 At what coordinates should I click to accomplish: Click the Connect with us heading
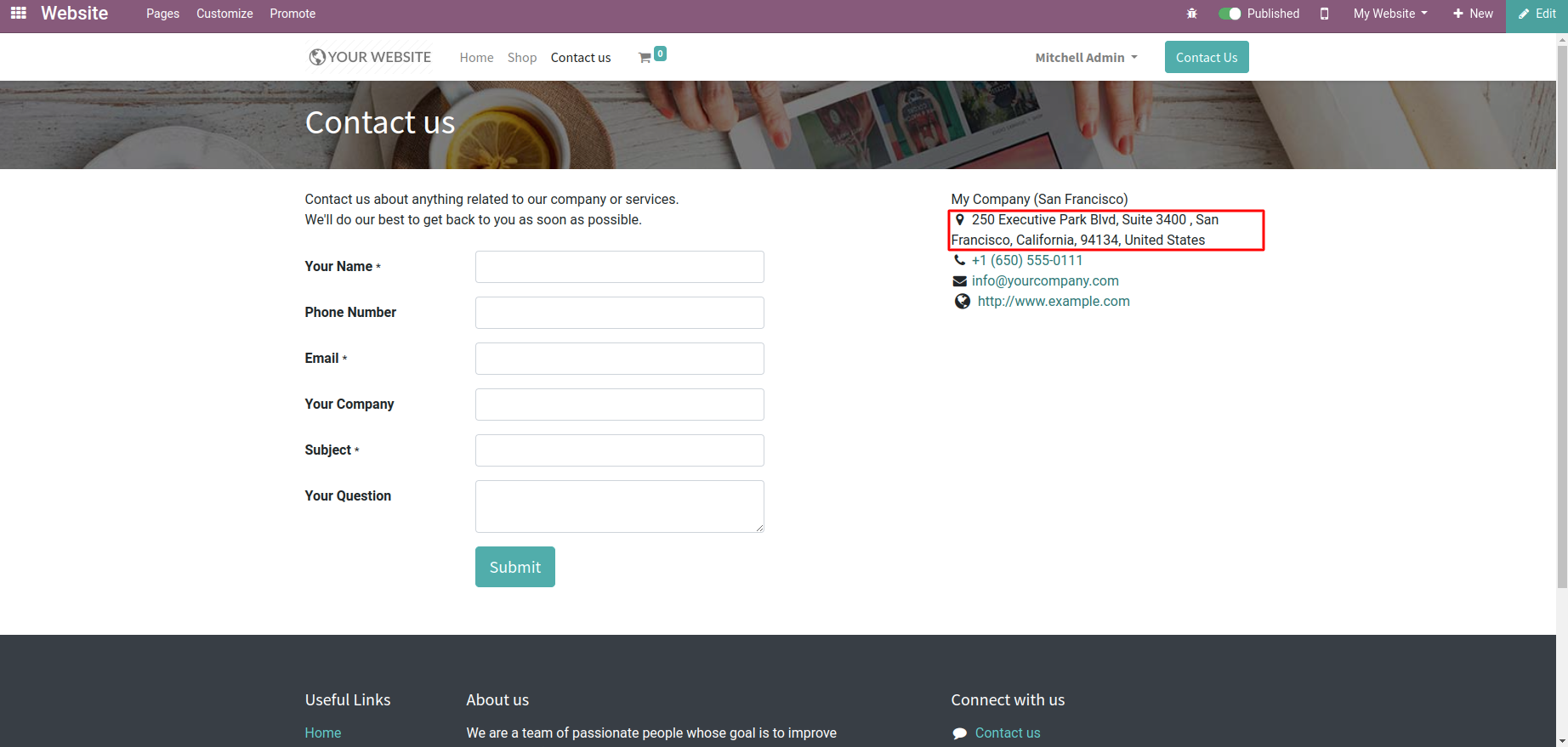point(1008,699)
